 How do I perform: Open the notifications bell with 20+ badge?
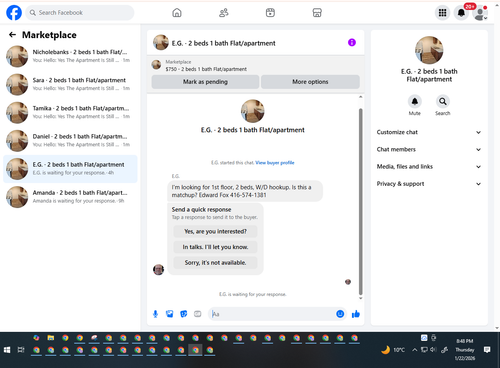(461, 13)
